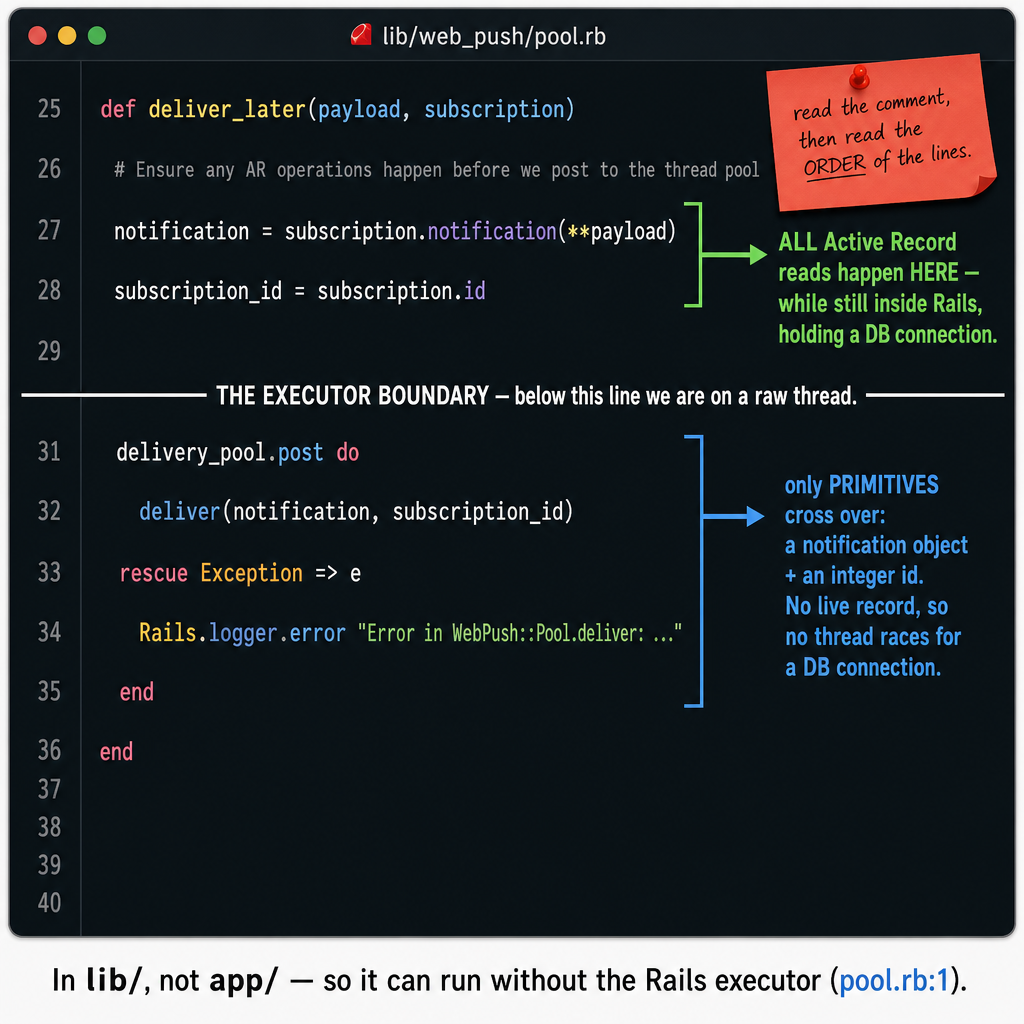This screenshot has height=1024, width=1024.
Task: Click the 'do' keyword on line 31
Action: [x=347, y=453]
